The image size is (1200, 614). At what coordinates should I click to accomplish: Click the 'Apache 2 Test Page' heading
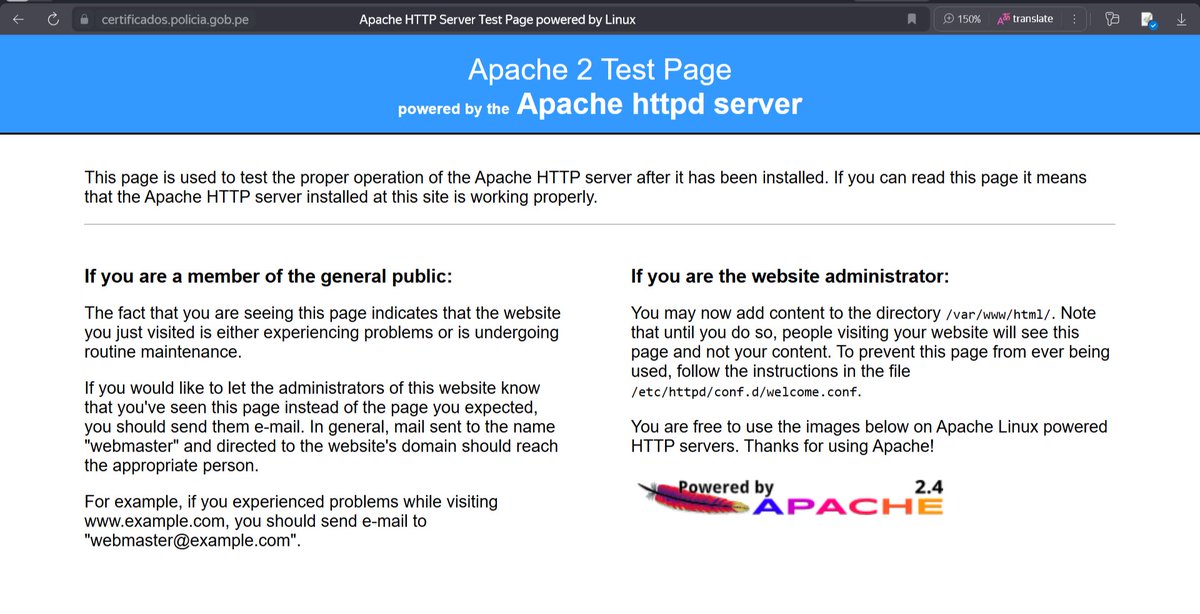600,69
